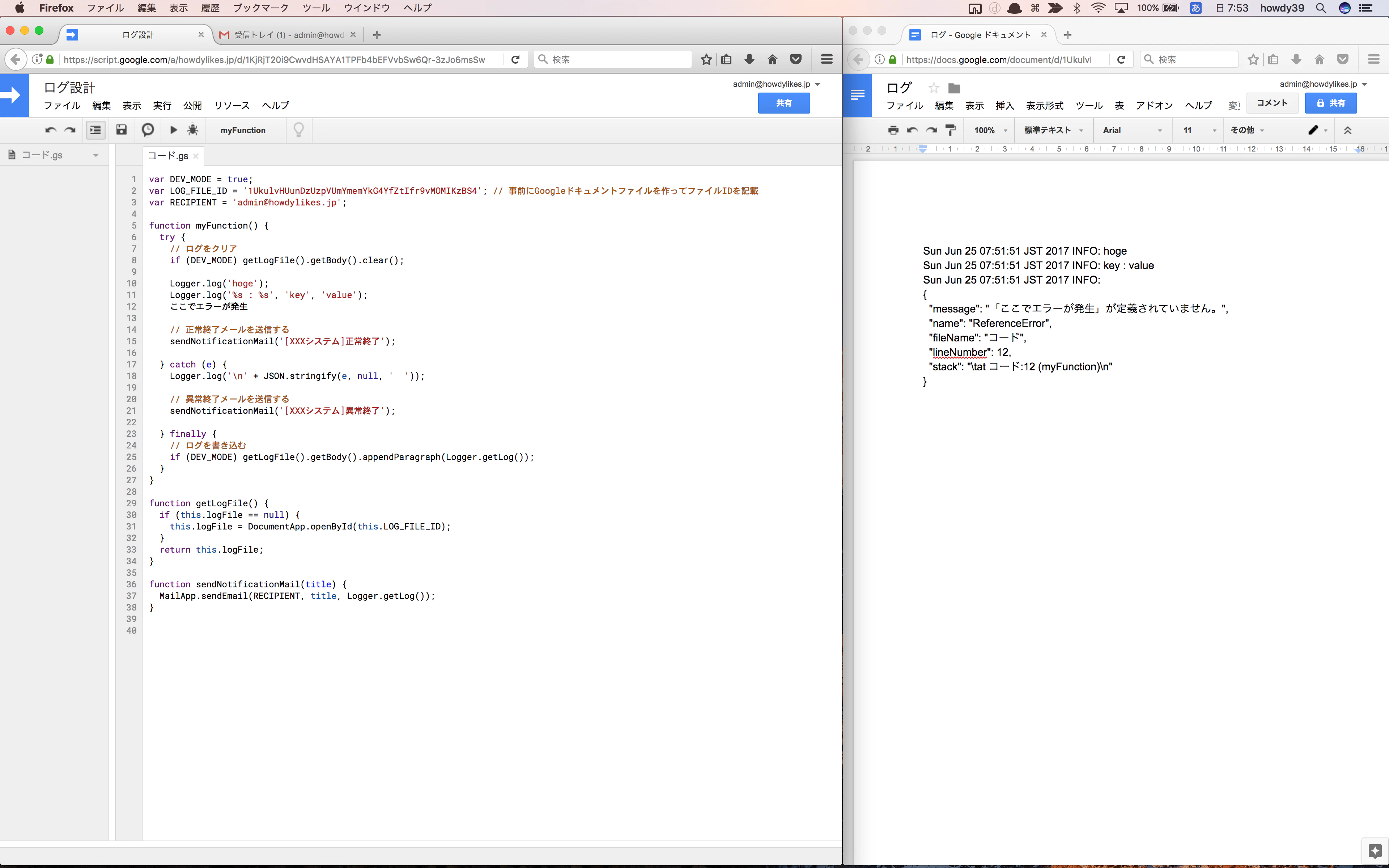Viewport: 1389px width, 868px height.
Task: Click the 共有 button in script editor
Action: (x=783, y=103)
